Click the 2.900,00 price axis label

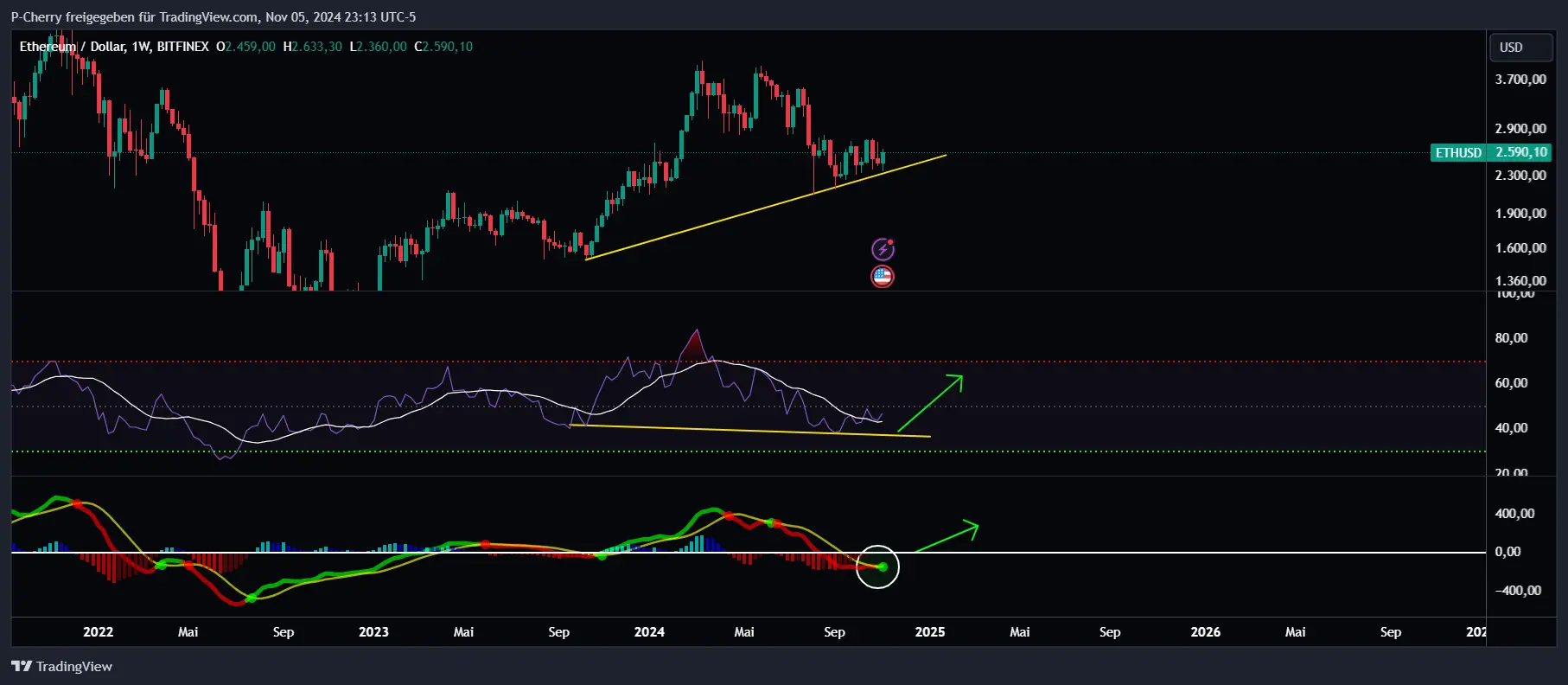pos(1520,129)
